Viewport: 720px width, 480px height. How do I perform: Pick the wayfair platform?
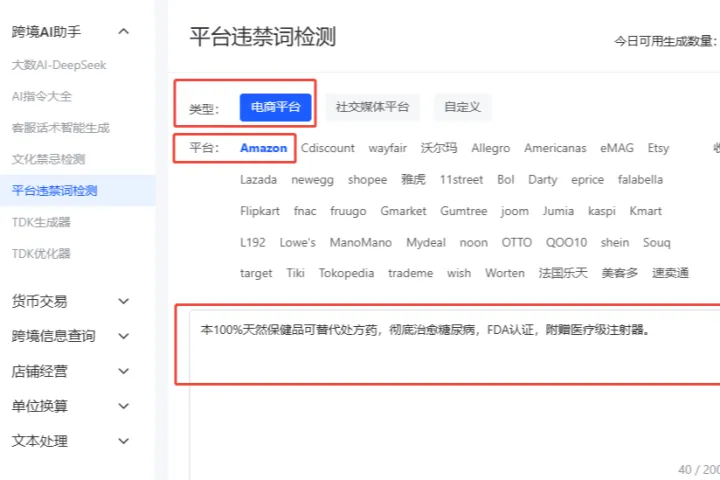[x=388, y=148]
